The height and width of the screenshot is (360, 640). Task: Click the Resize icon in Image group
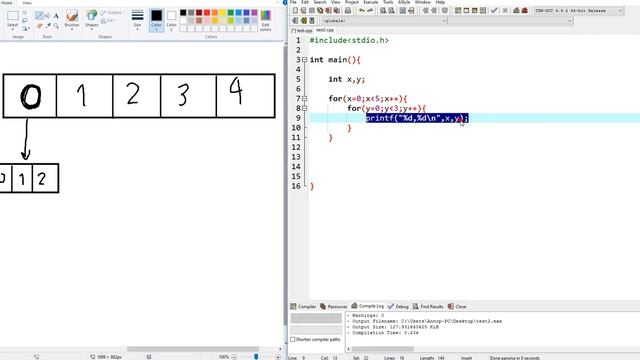[x=25, y=20]
